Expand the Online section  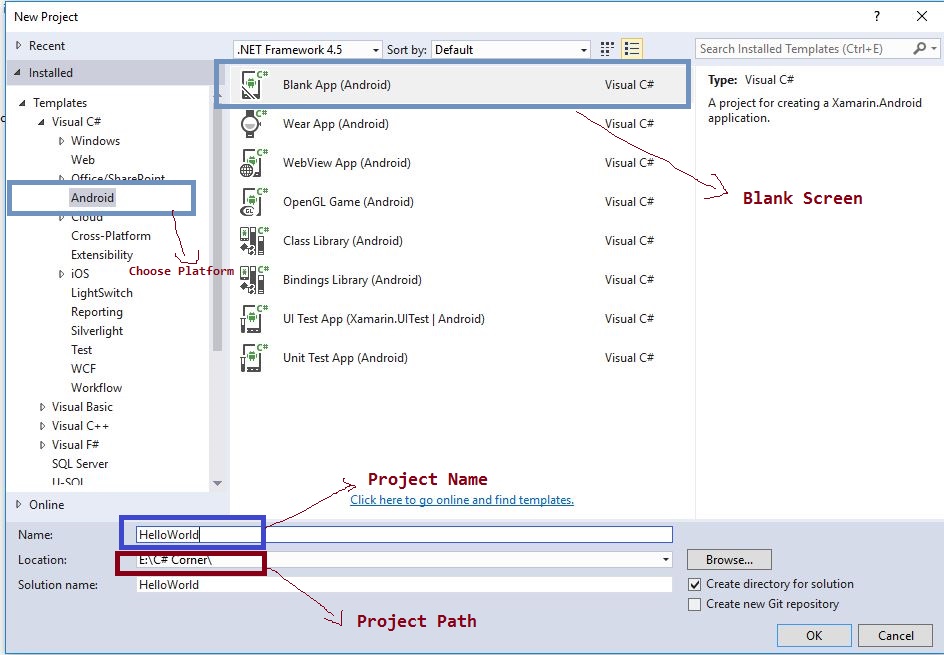pos(19,504)
